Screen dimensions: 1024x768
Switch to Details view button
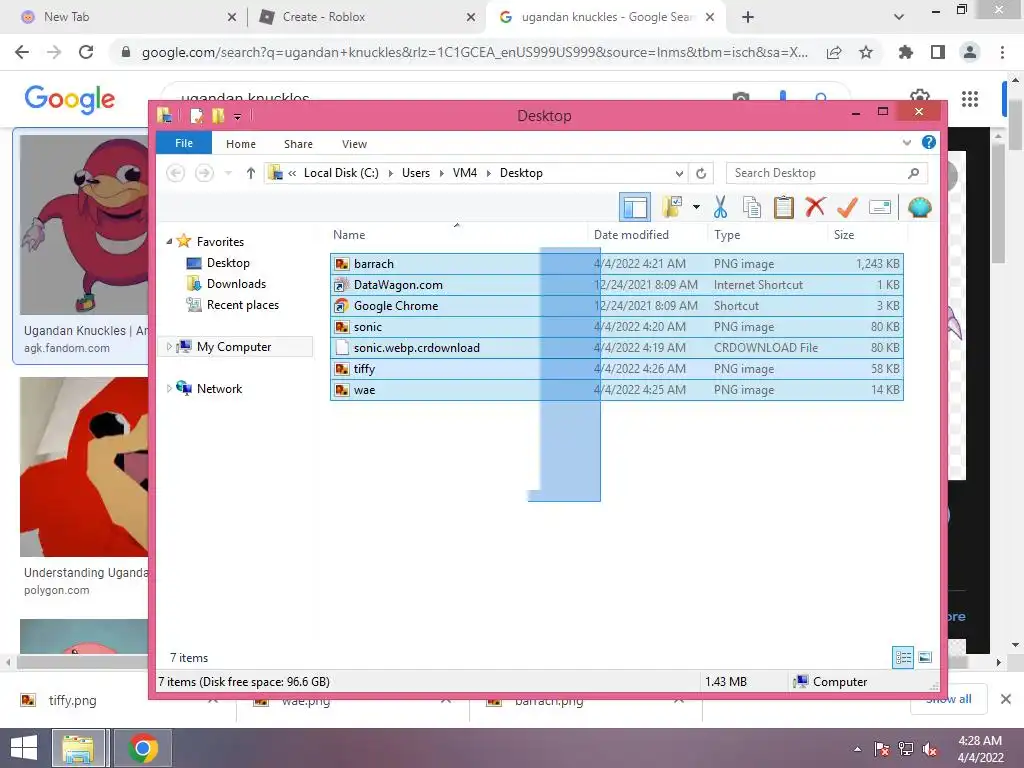pos(903,657)
